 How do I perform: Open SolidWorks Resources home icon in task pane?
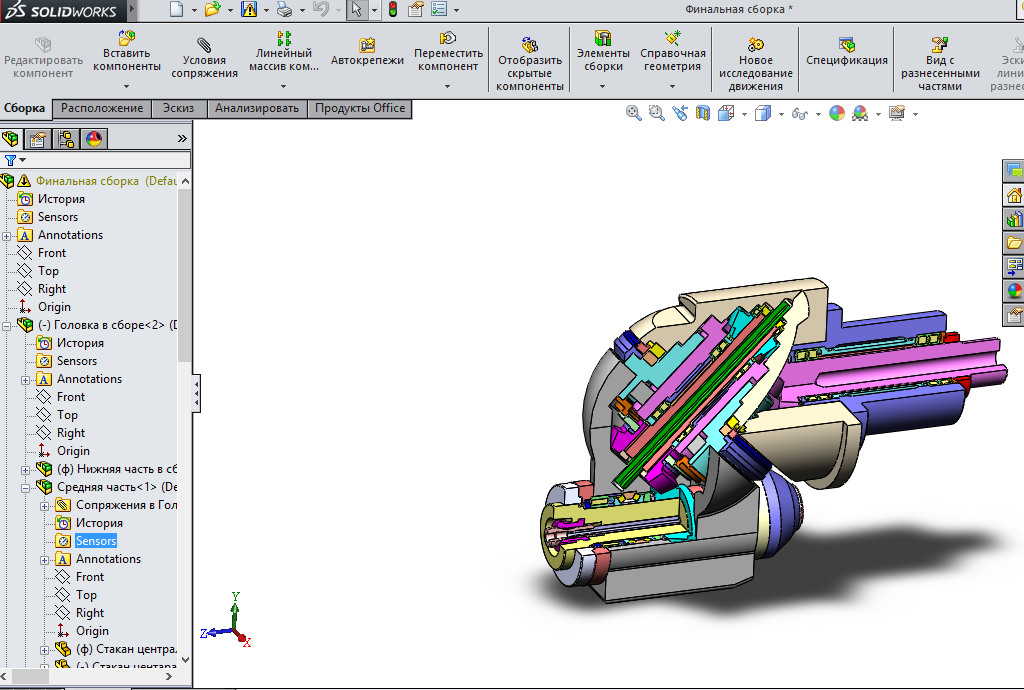[x=1014, y=195]
